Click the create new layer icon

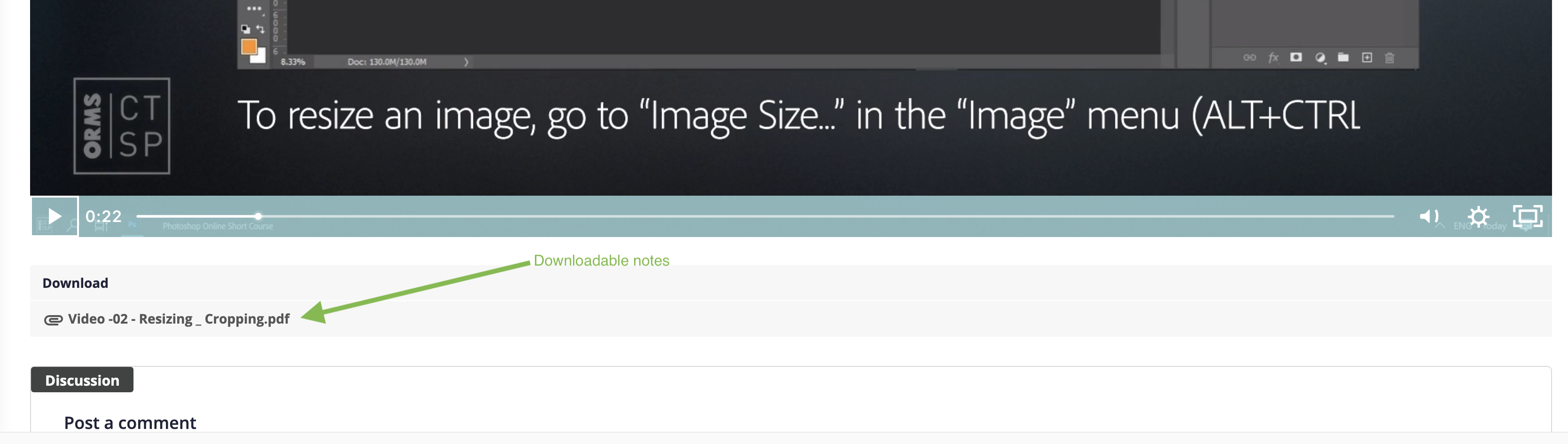click(x=1366, y=57)
